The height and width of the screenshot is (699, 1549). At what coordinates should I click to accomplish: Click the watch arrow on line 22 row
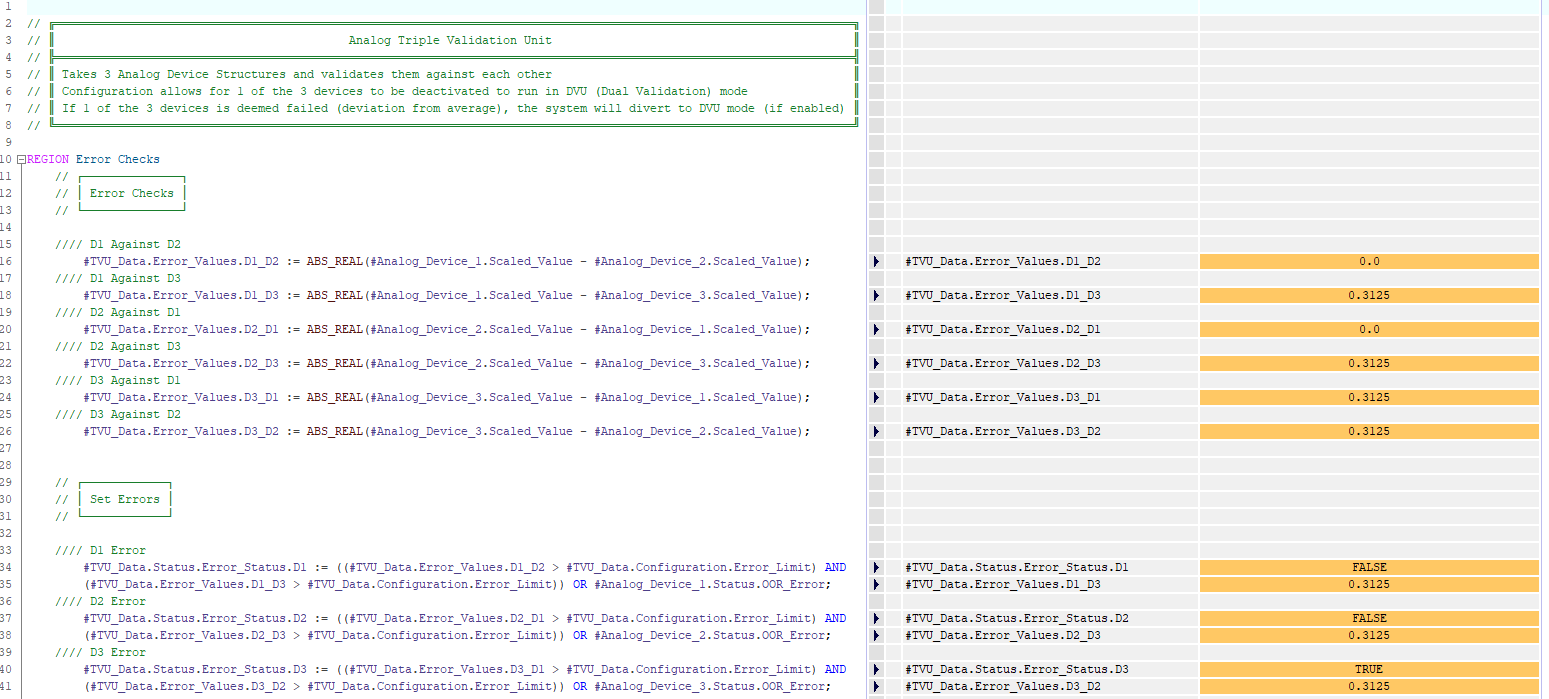pyautogui.click(x=877, y=364)
